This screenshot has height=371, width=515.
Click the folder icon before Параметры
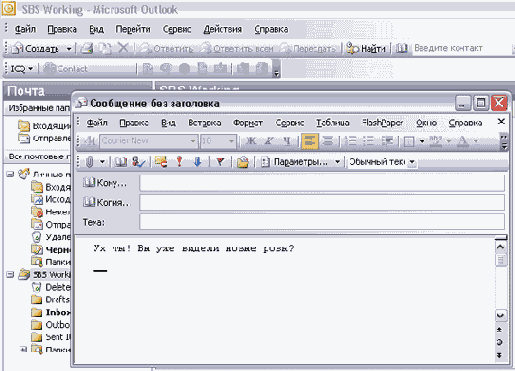(243, 162)
